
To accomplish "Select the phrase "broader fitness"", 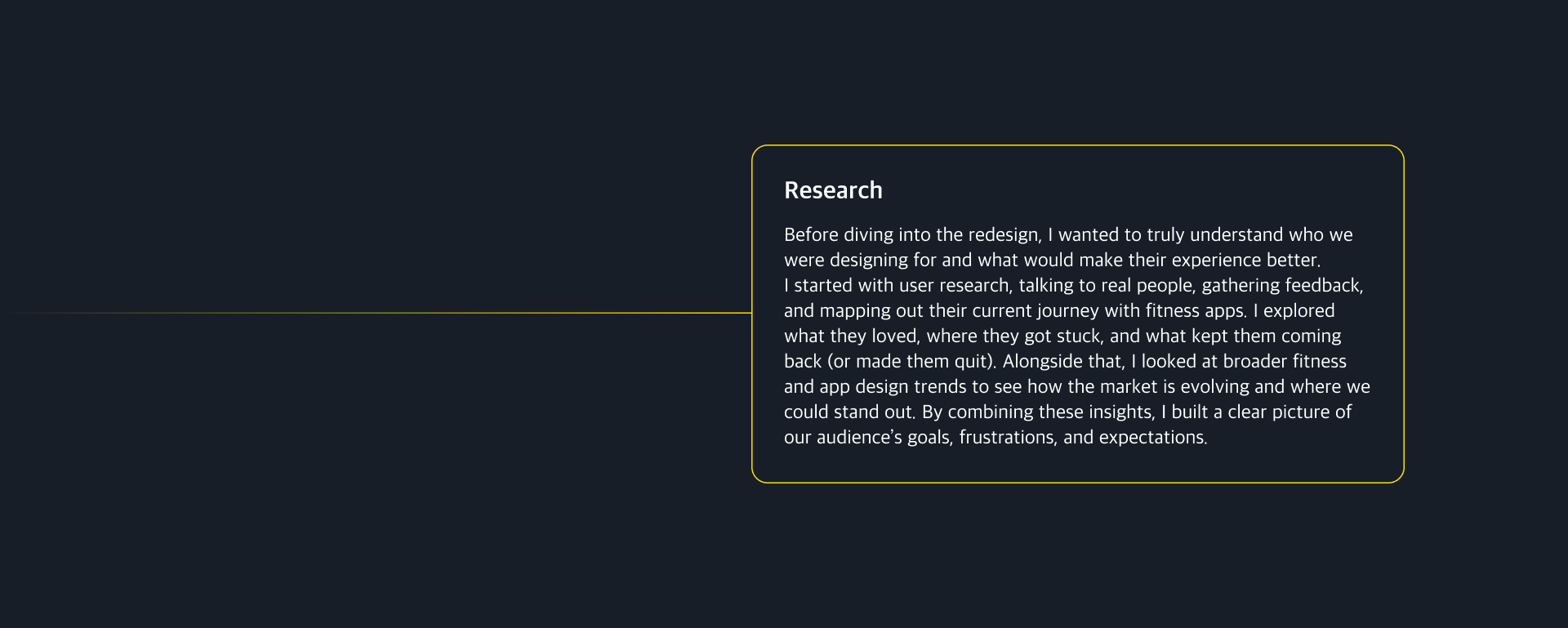I will pyautogui.click(x=1285, y=362).
